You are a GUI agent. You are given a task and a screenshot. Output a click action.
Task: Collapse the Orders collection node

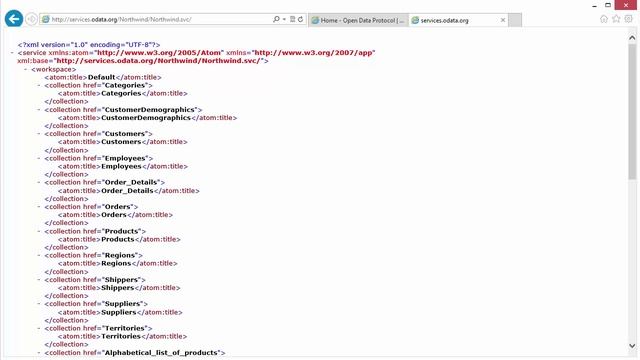pyautogui.click(x=39, y=207)
